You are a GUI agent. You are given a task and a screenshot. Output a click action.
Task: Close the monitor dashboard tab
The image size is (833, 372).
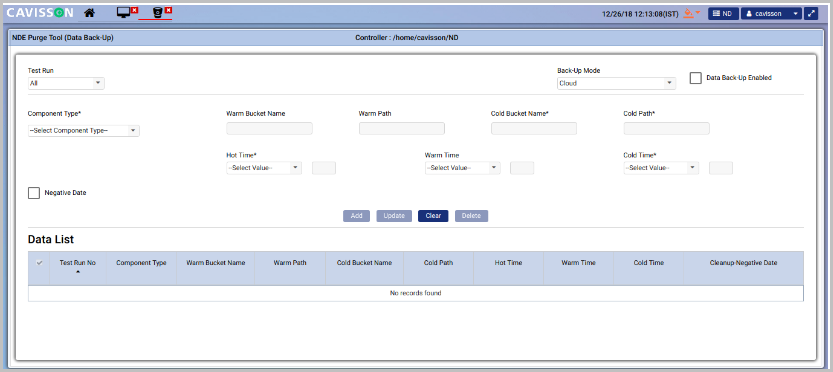[135, 10]
